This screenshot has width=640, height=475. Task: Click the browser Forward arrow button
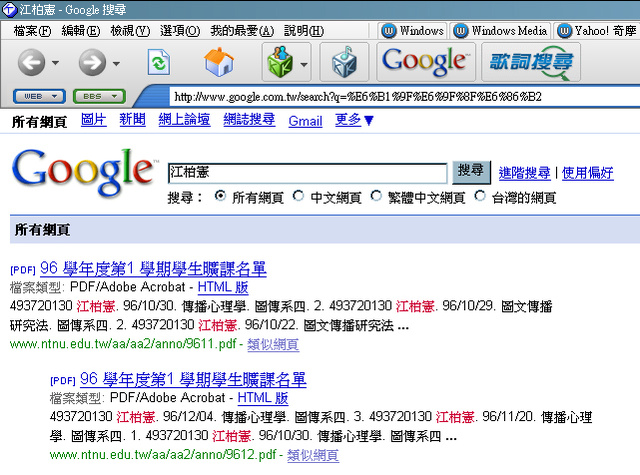92,62
